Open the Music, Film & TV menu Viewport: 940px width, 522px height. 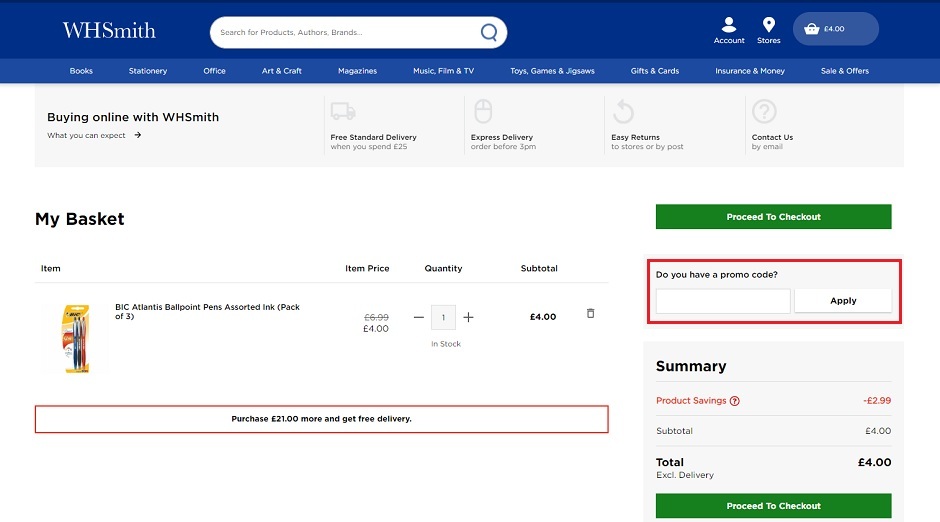[444, 71]
